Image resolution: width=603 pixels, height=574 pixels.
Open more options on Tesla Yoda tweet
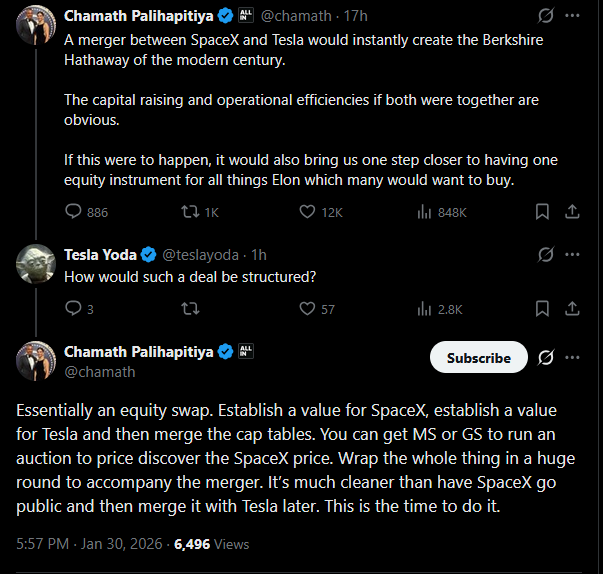click(x=573, y=254)
